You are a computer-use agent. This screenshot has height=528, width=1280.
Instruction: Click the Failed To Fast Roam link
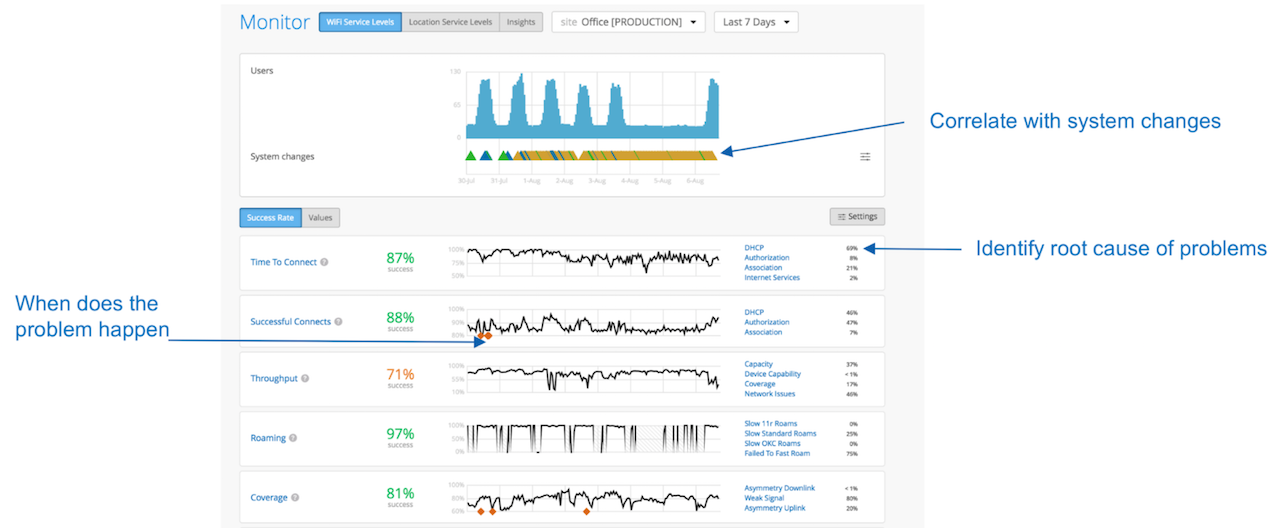coord(777,453)
